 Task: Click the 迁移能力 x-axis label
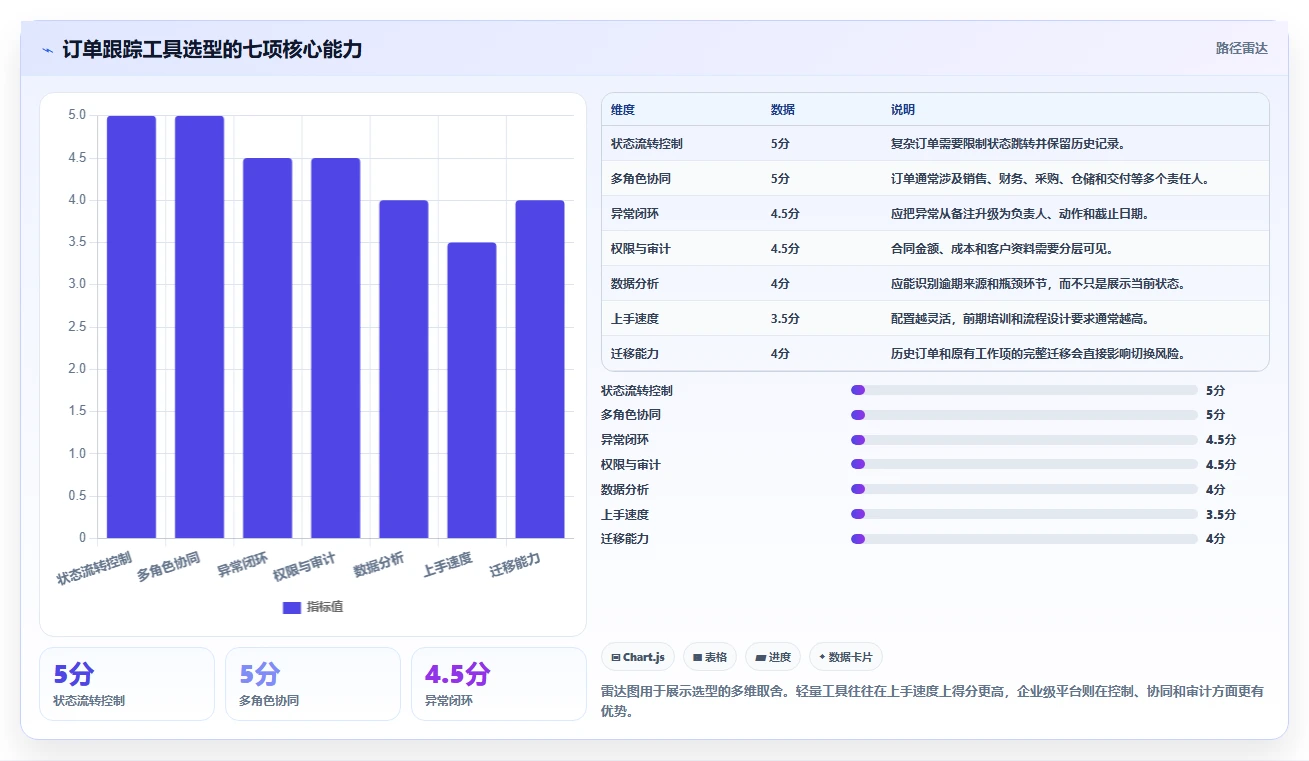coord(515,565)
